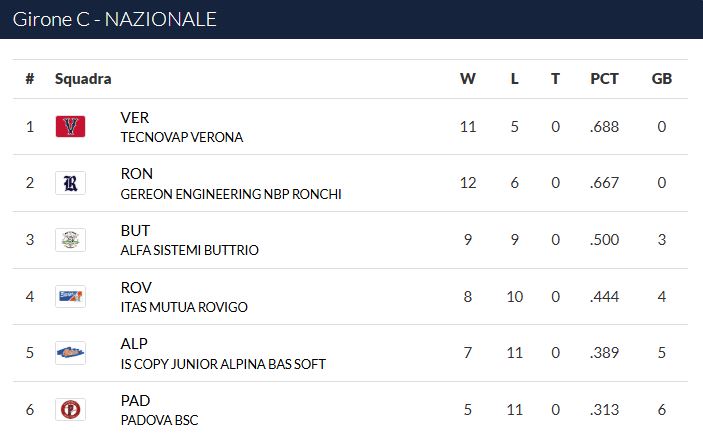Viewport: 703px width, 444px height.
Task: Click the Girone C - NAZIONALE heading
Action: tap(114, 19)
